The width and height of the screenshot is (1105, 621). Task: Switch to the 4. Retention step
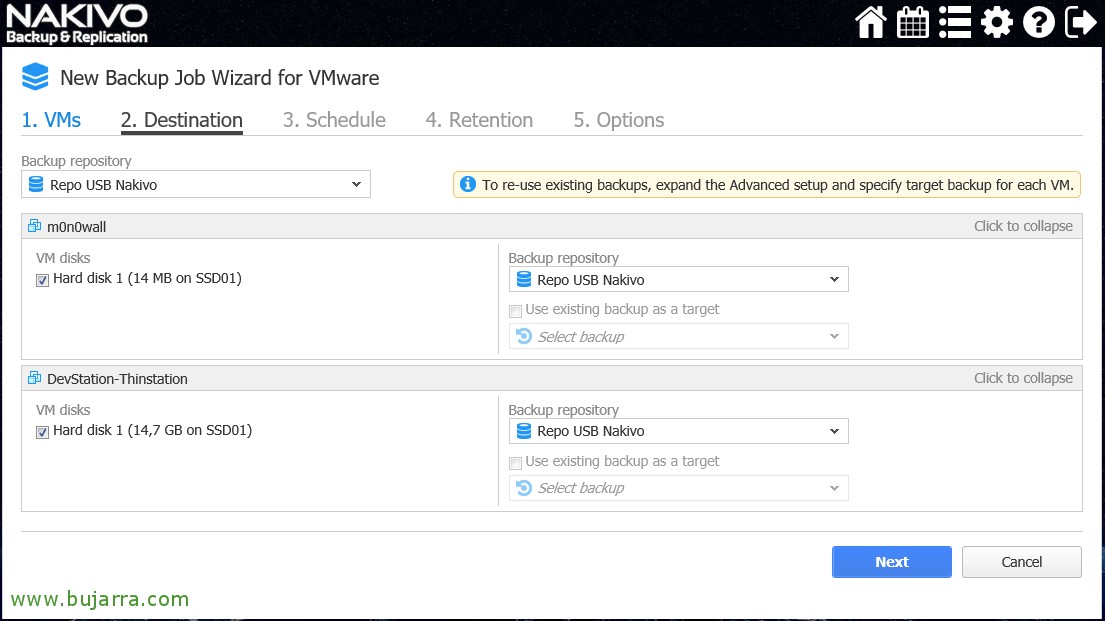[x=479, y=120]
